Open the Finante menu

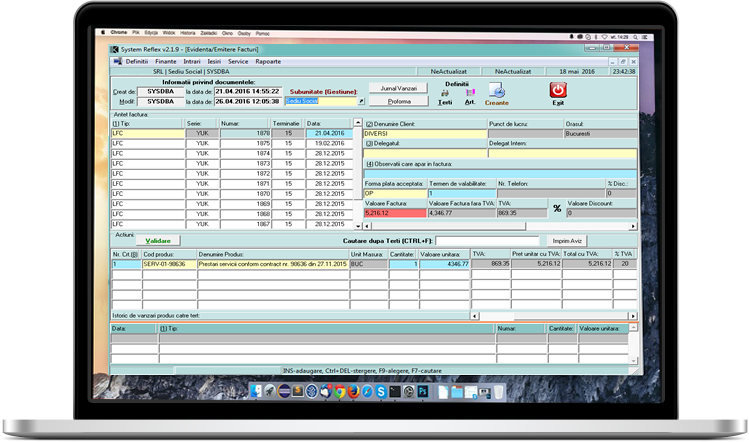point(165,61)
